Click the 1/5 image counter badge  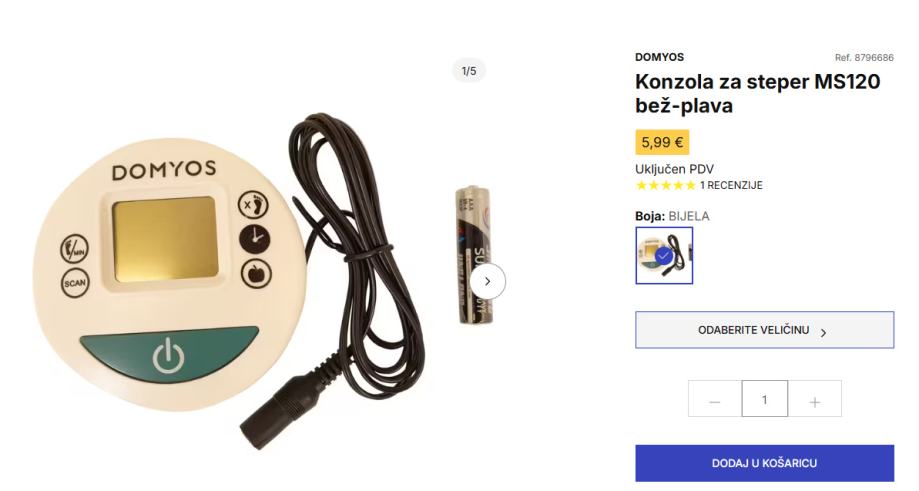point(469,71)
